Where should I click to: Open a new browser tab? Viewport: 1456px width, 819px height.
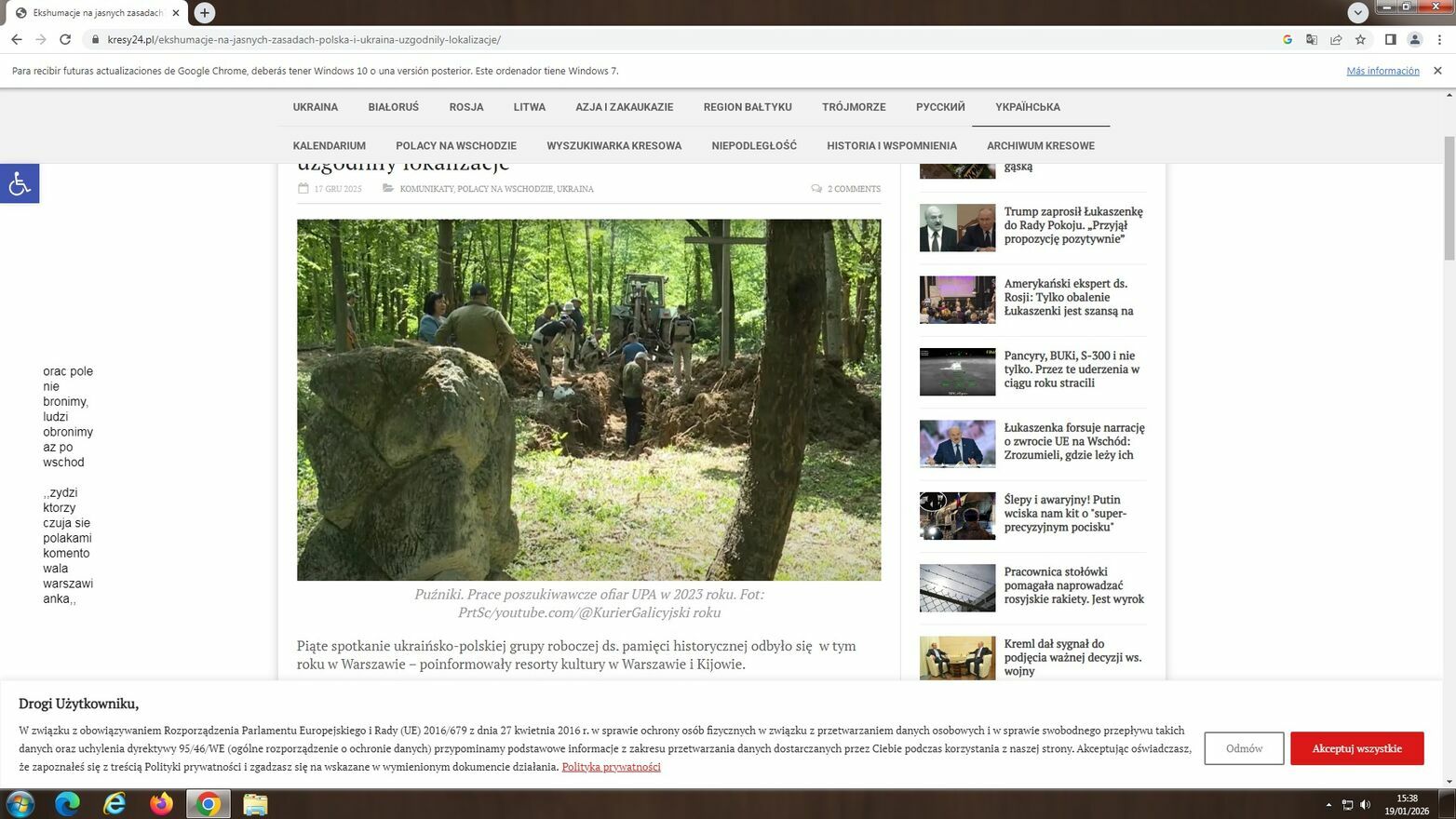[x=204, y=12]
